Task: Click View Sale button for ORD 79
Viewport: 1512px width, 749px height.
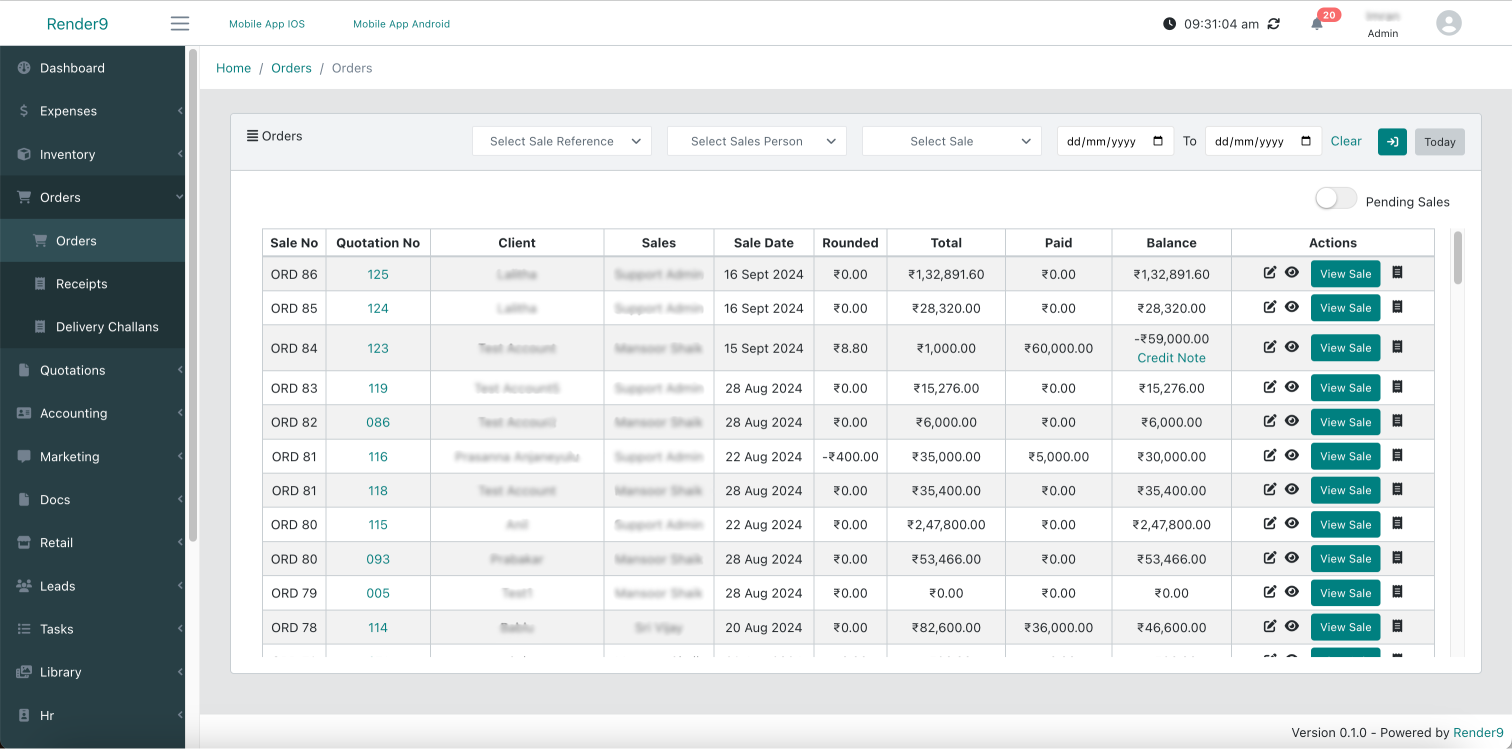Action: tap(1345, 593)
